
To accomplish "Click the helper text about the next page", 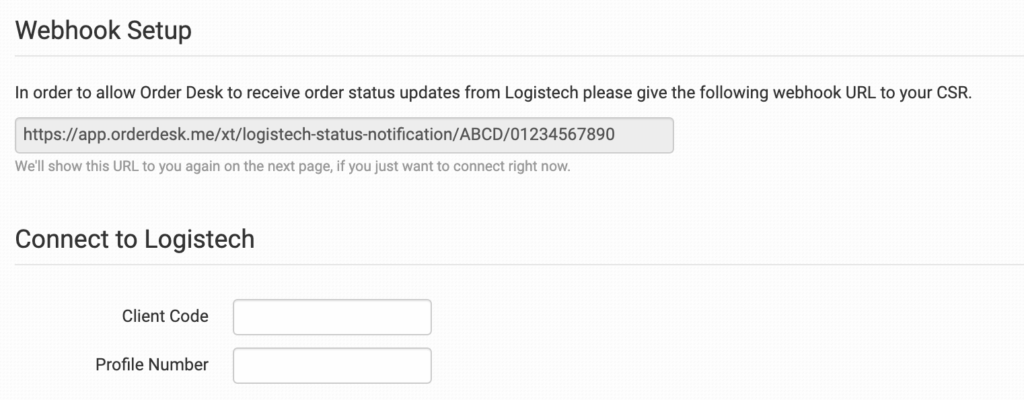I will (x=293, y=167).
